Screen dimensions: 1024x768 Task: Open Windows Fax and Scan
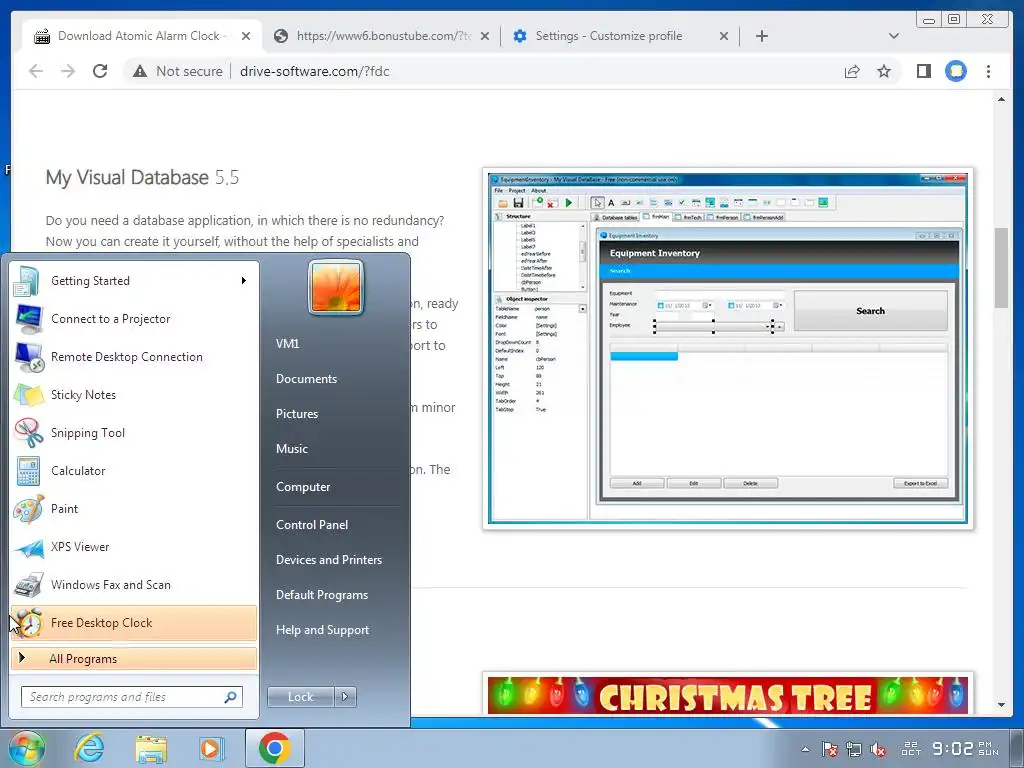click(x=133, y=584)
